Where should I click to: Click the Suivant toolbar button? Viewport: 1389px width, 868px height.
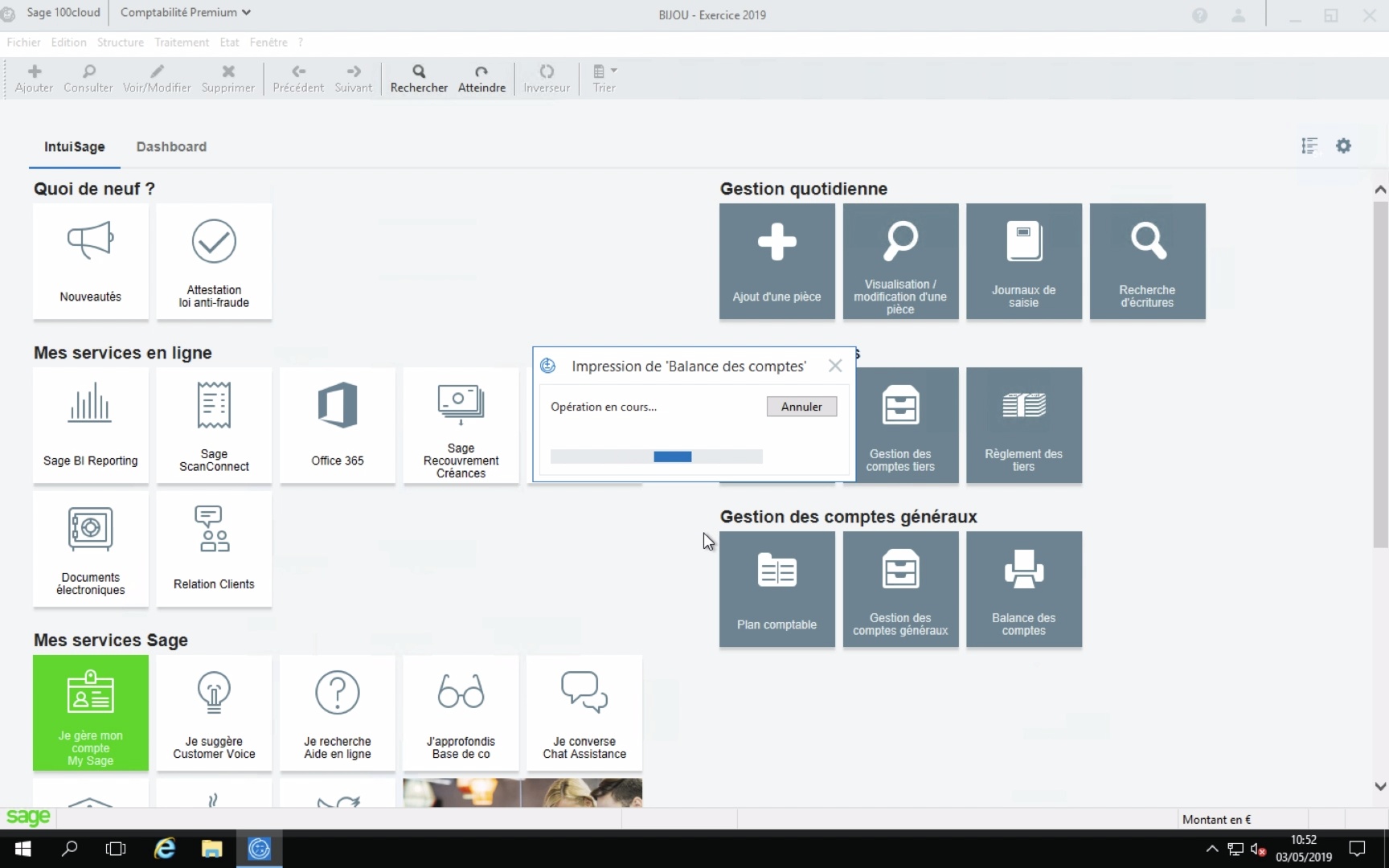(x=354, y=79)
